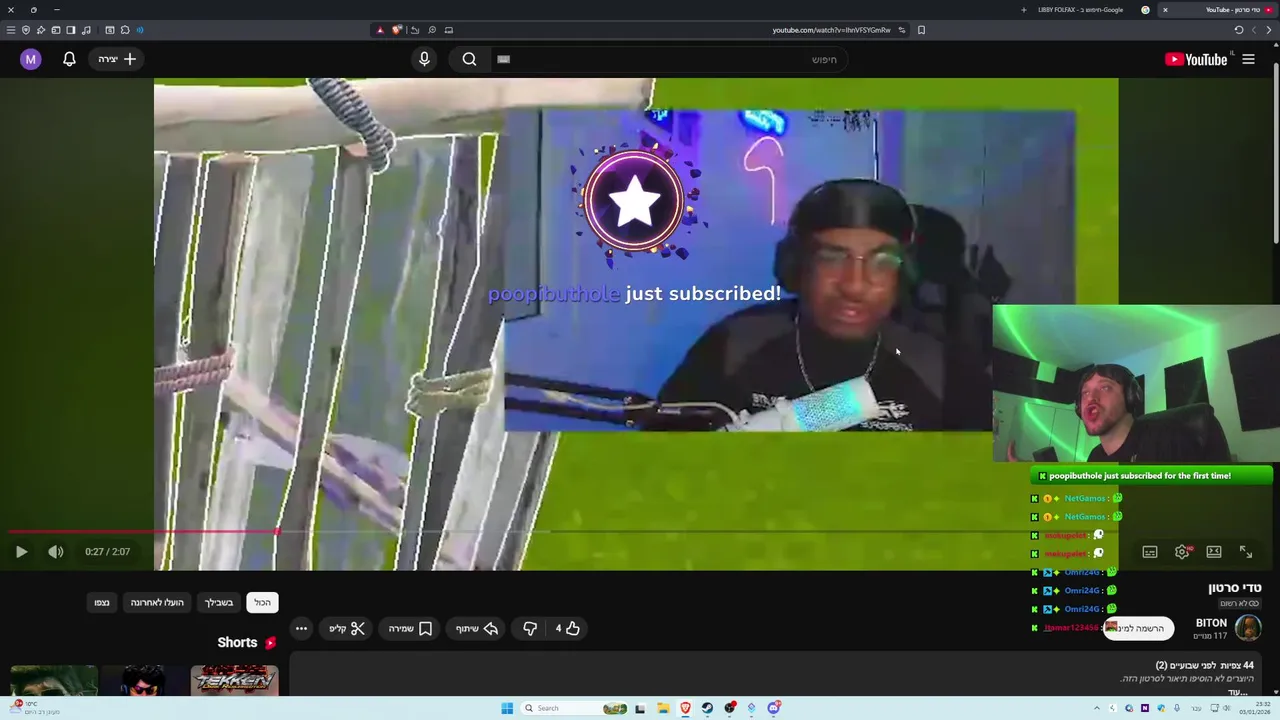Mute the video volume icon
This screenshot has height=720, width=1280.
point(56,552)
